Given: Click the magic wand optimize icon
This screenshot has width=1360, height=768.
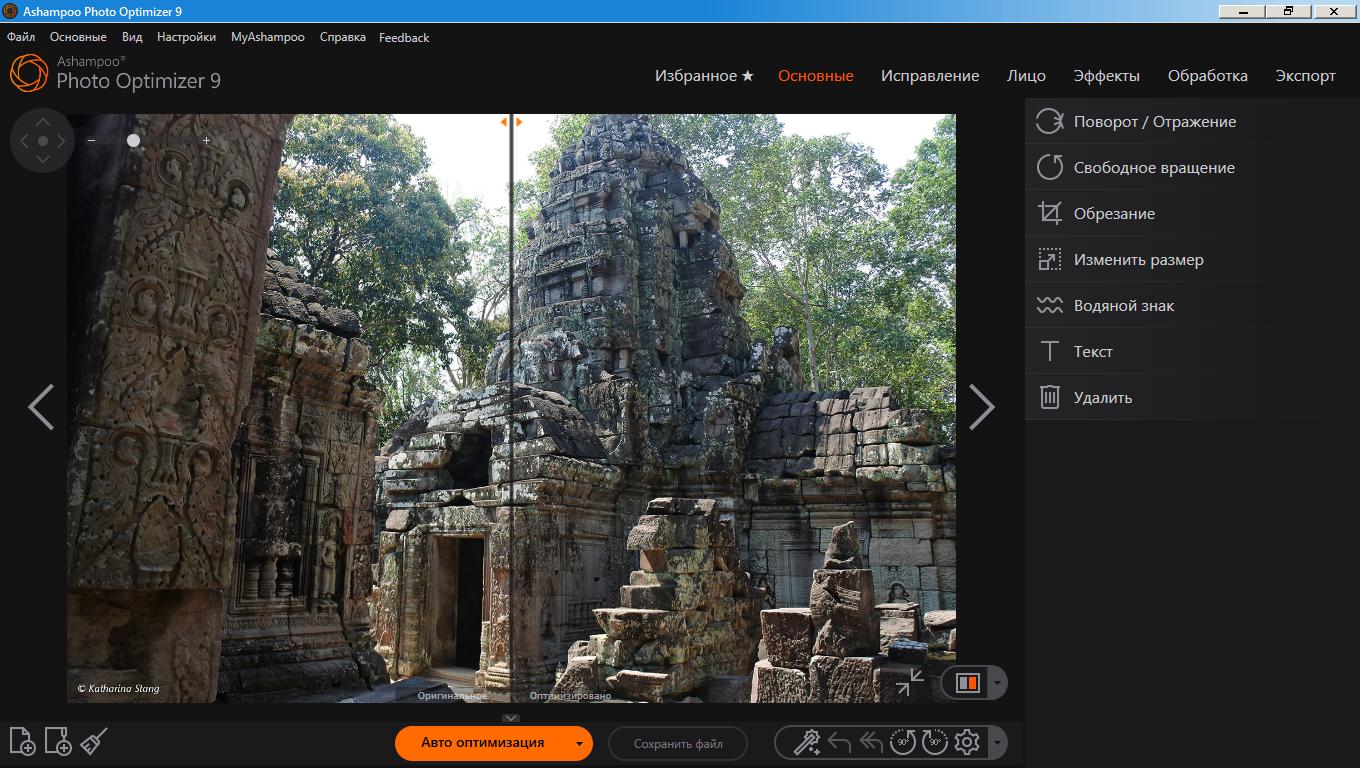Looking at the screenshot, I should 806,742.
